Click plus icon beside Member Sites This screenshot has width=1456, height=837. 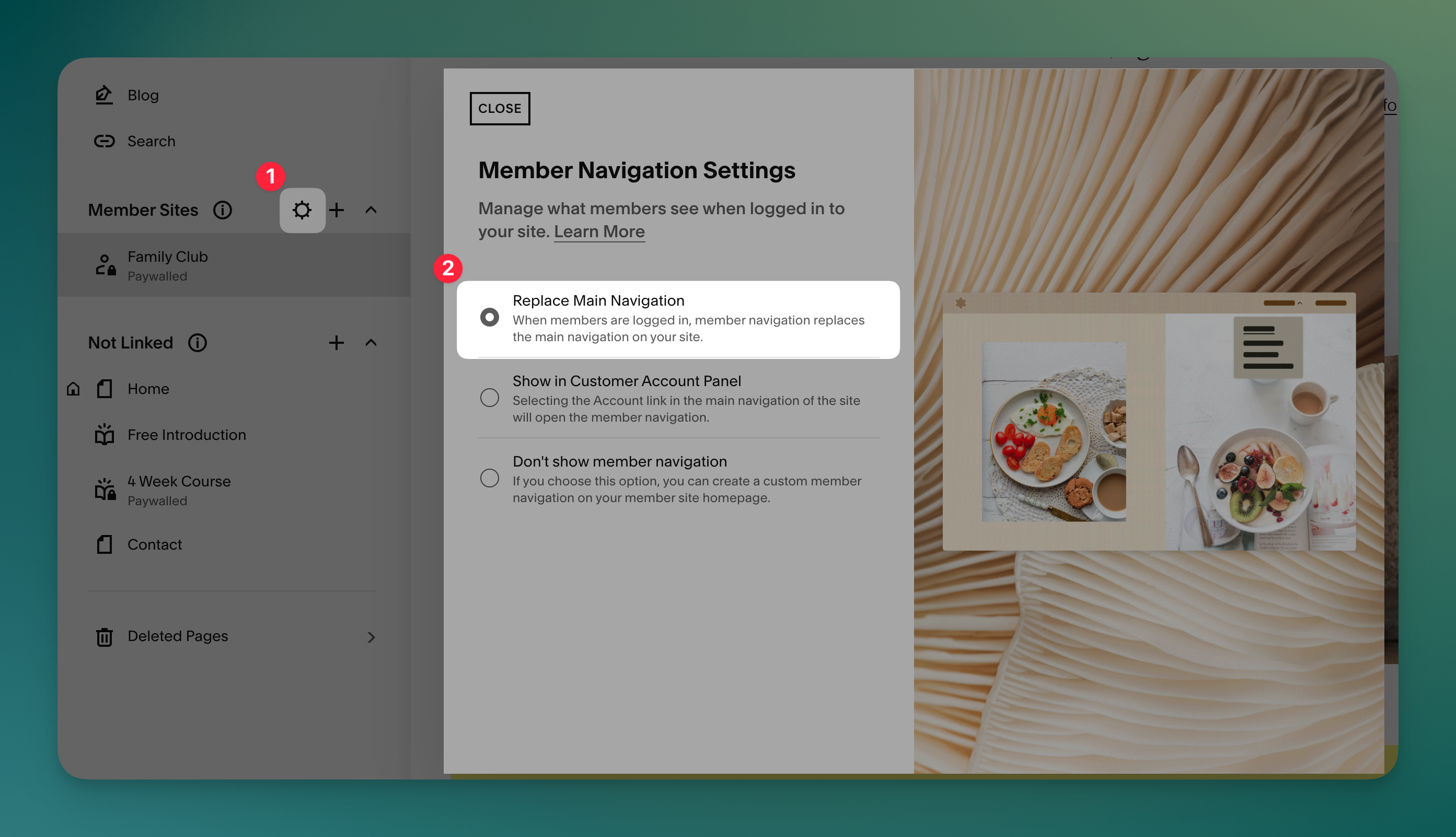click(x=337, y=210)
